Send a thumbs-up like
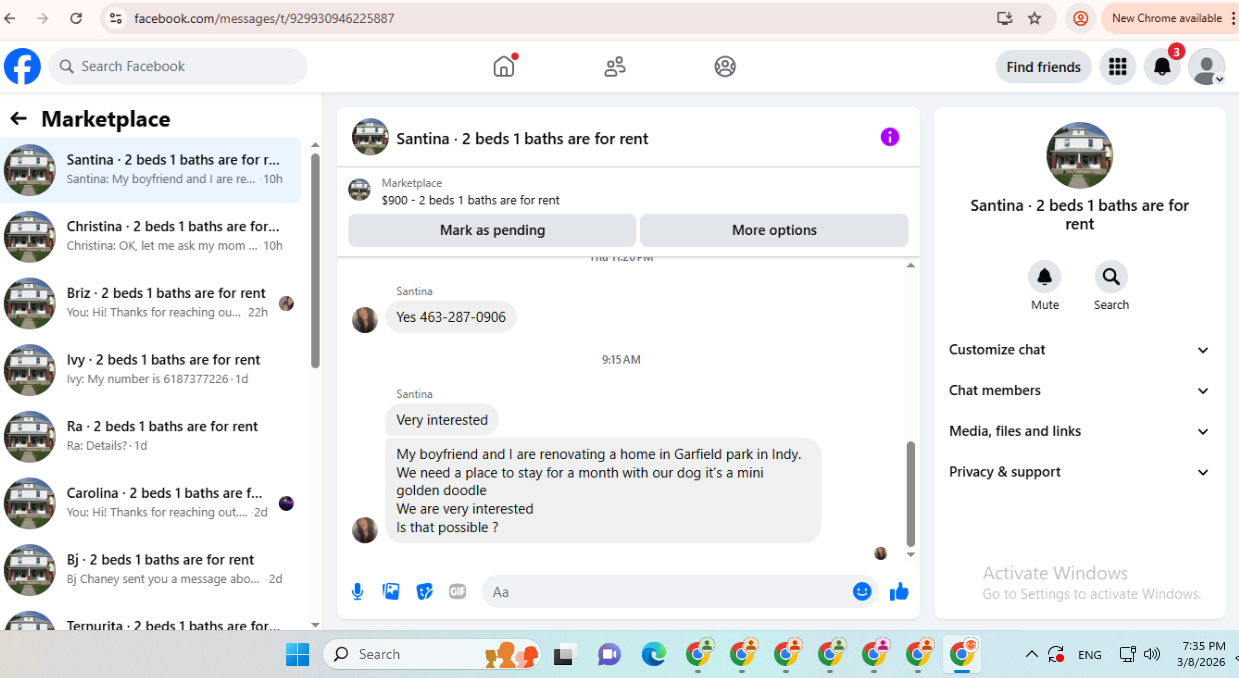 (899, 591)
